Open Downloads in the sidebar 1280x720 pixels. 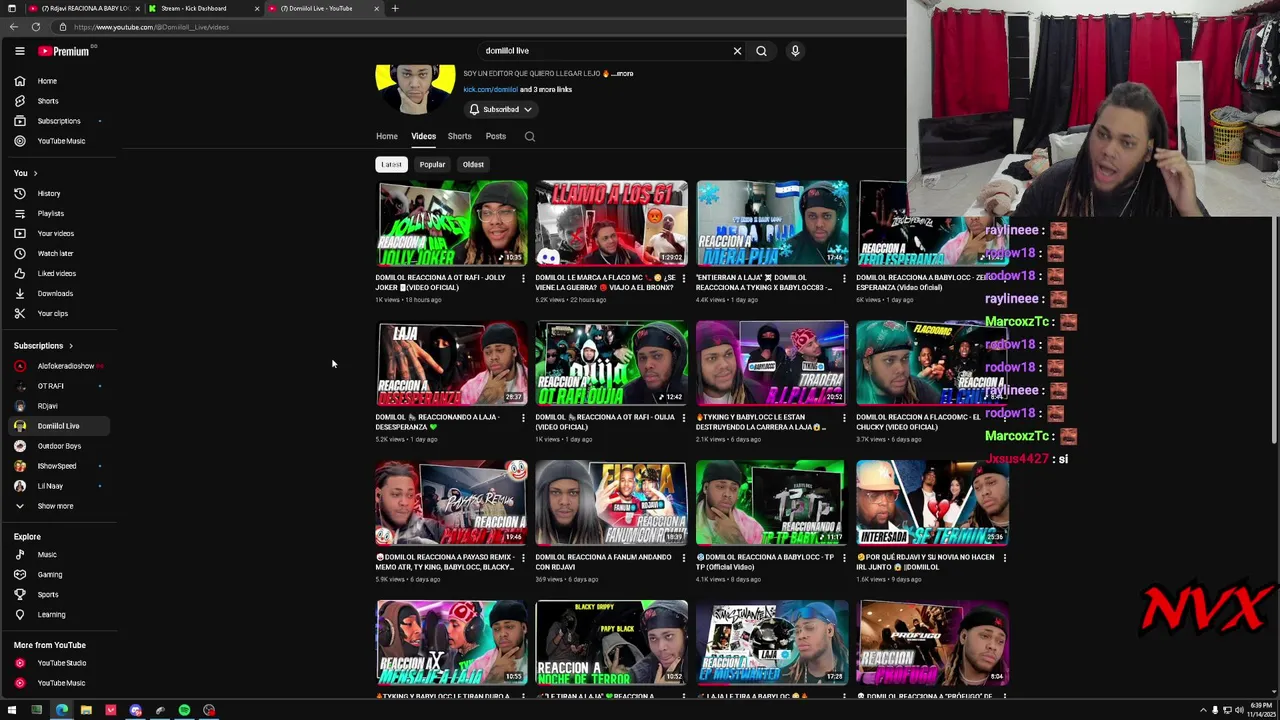[55, 293]
